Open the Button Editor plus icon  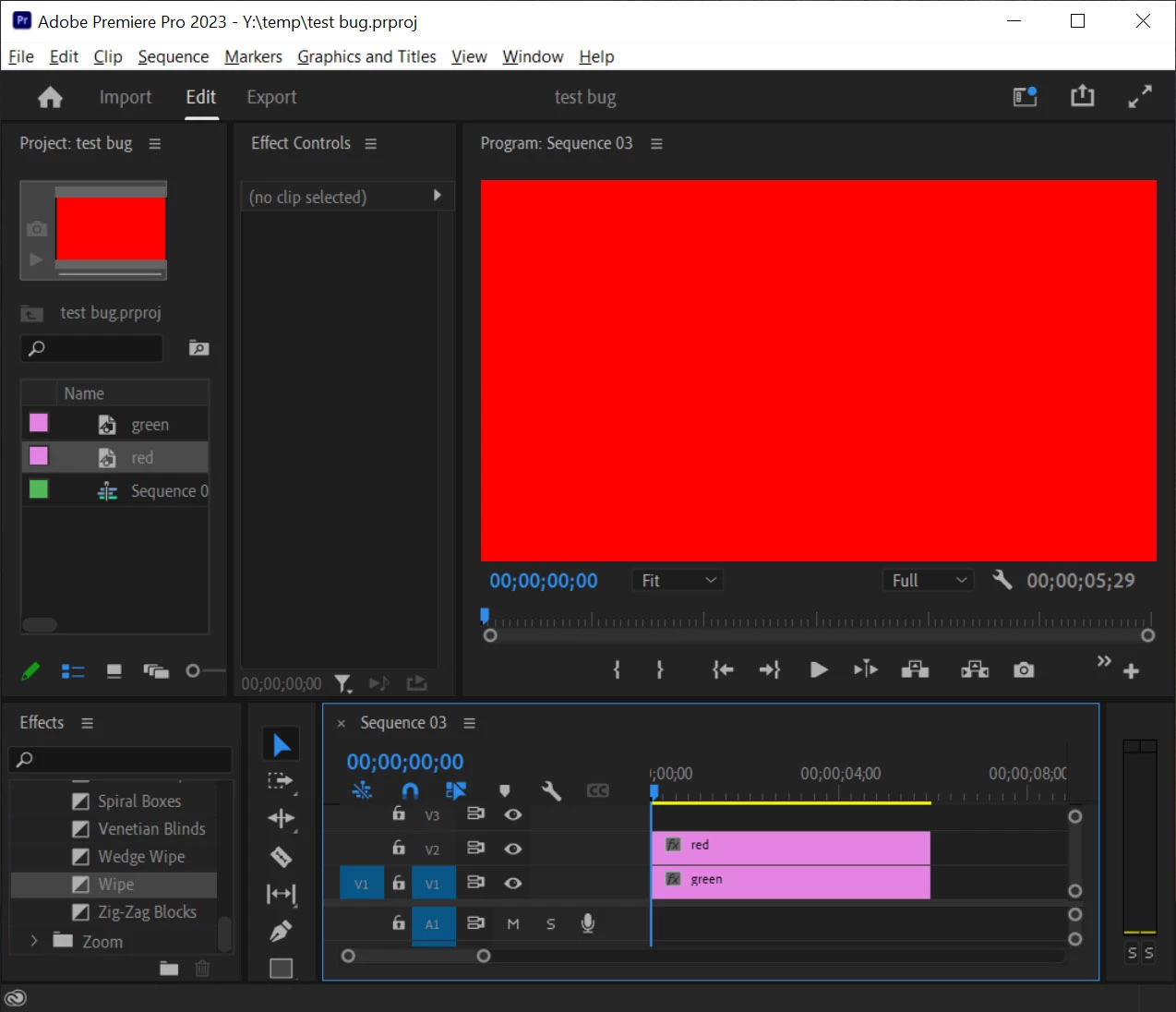1131,671
